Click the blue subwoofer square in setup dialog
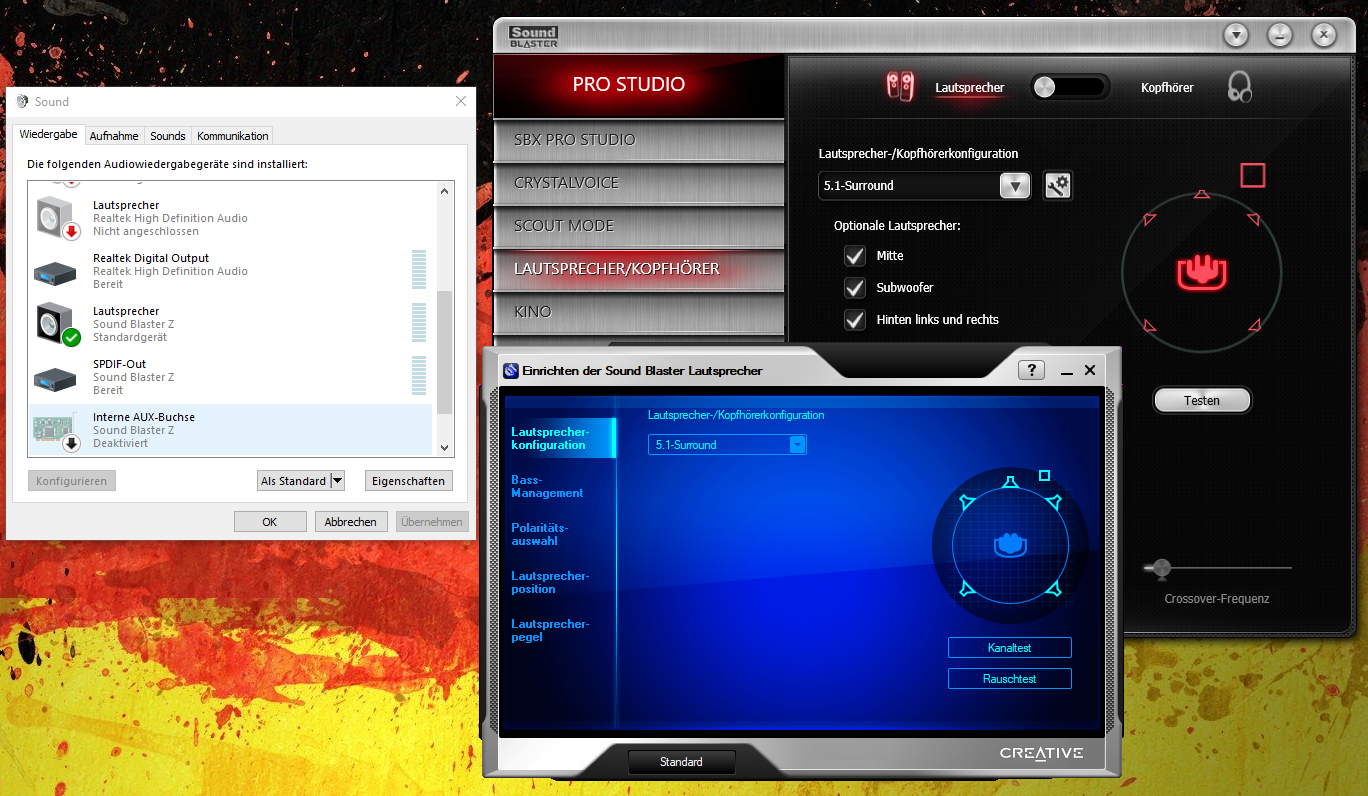This screenshot has width=1368, height=796. (x=1044, y=476)
